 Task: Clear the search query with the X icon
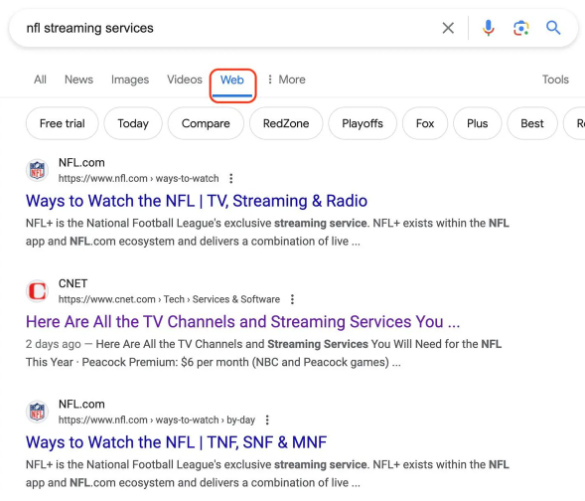tap(448, 28)
